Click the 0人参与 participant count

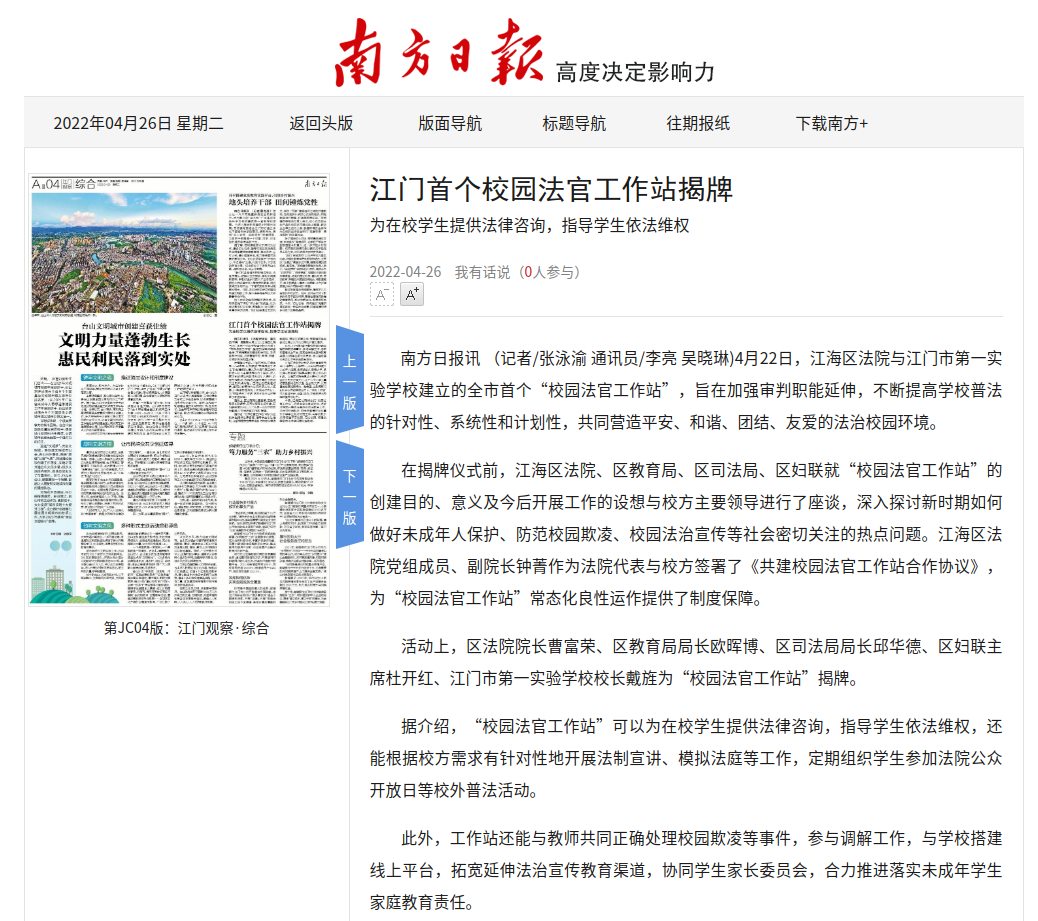(551, 272)
